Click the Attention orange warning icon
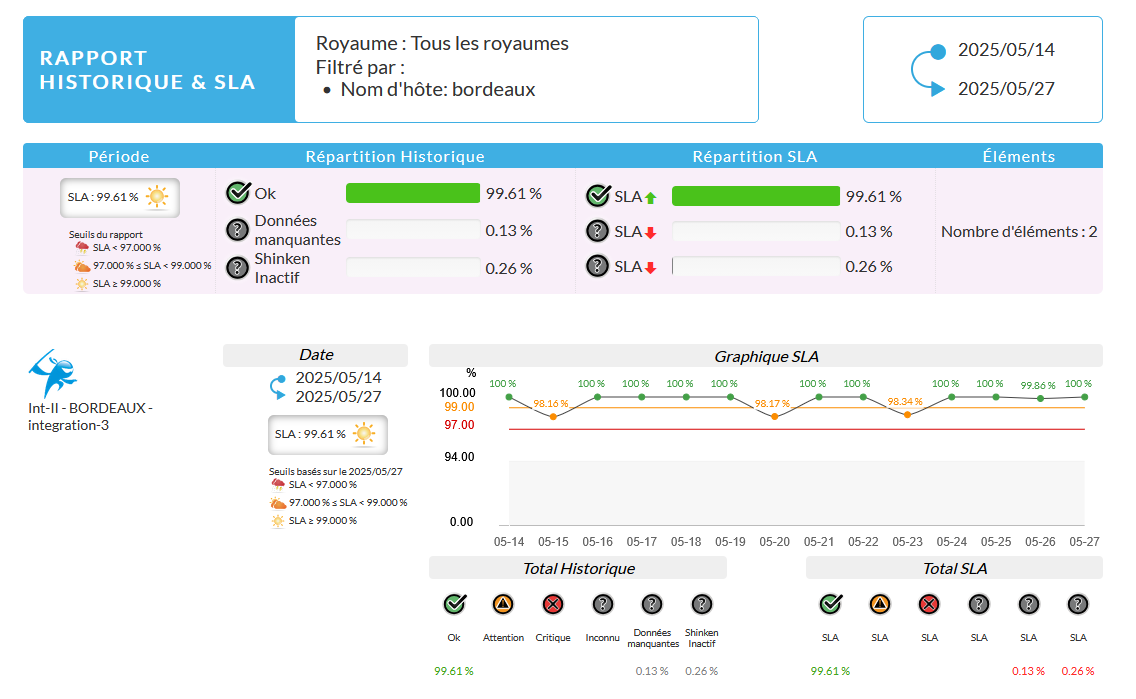 [x=503, y=604]
